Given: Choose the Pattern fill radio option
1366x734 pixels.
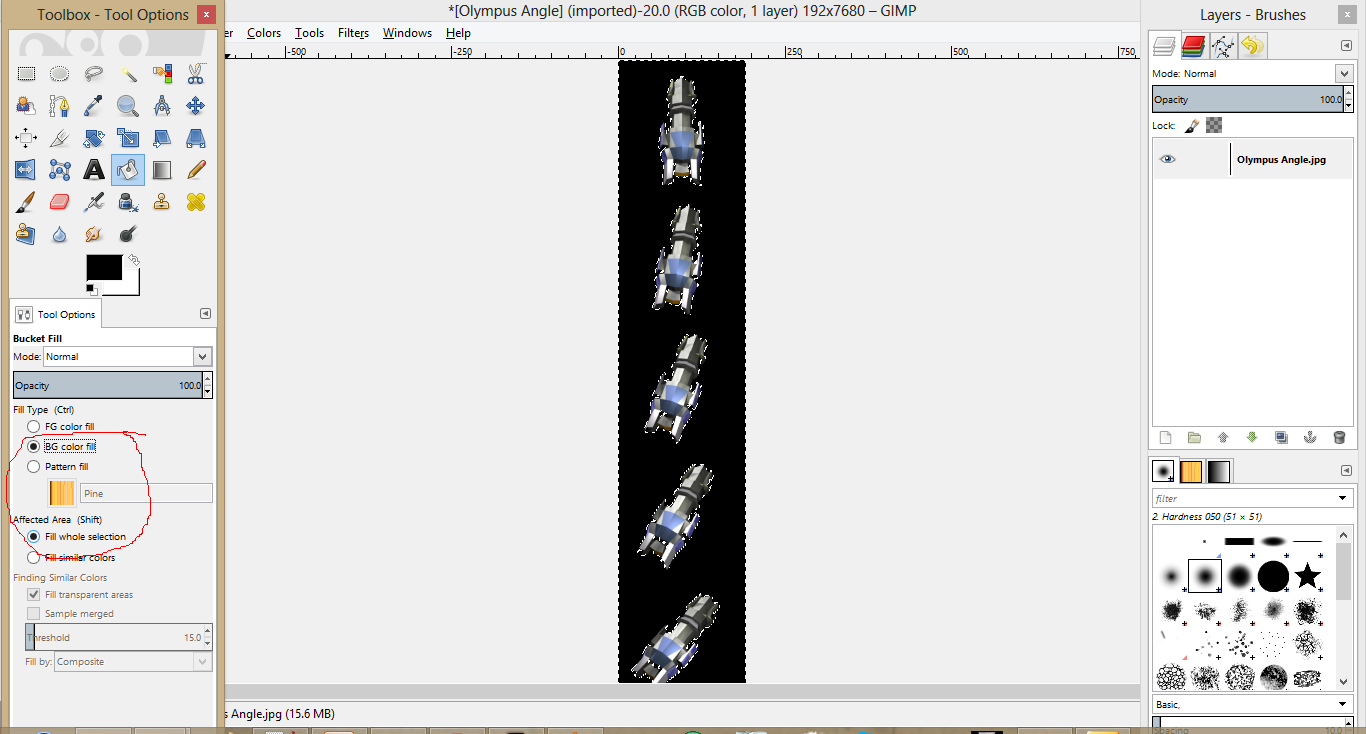Looking at the screenshot, I should tap(34, 466).
